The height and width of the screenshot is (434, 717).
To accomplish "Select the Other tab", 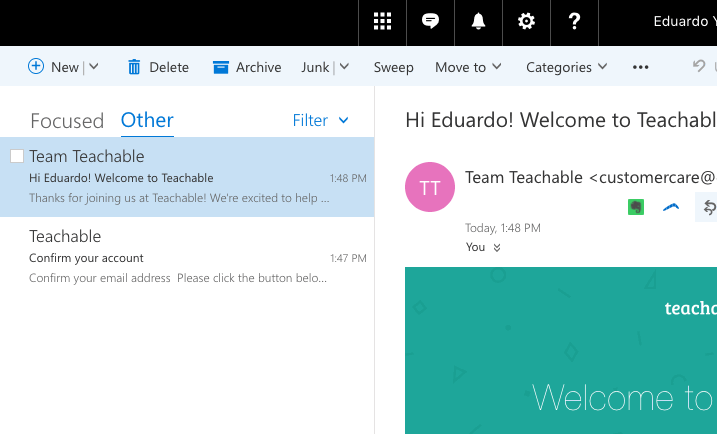I will point(147,120).
